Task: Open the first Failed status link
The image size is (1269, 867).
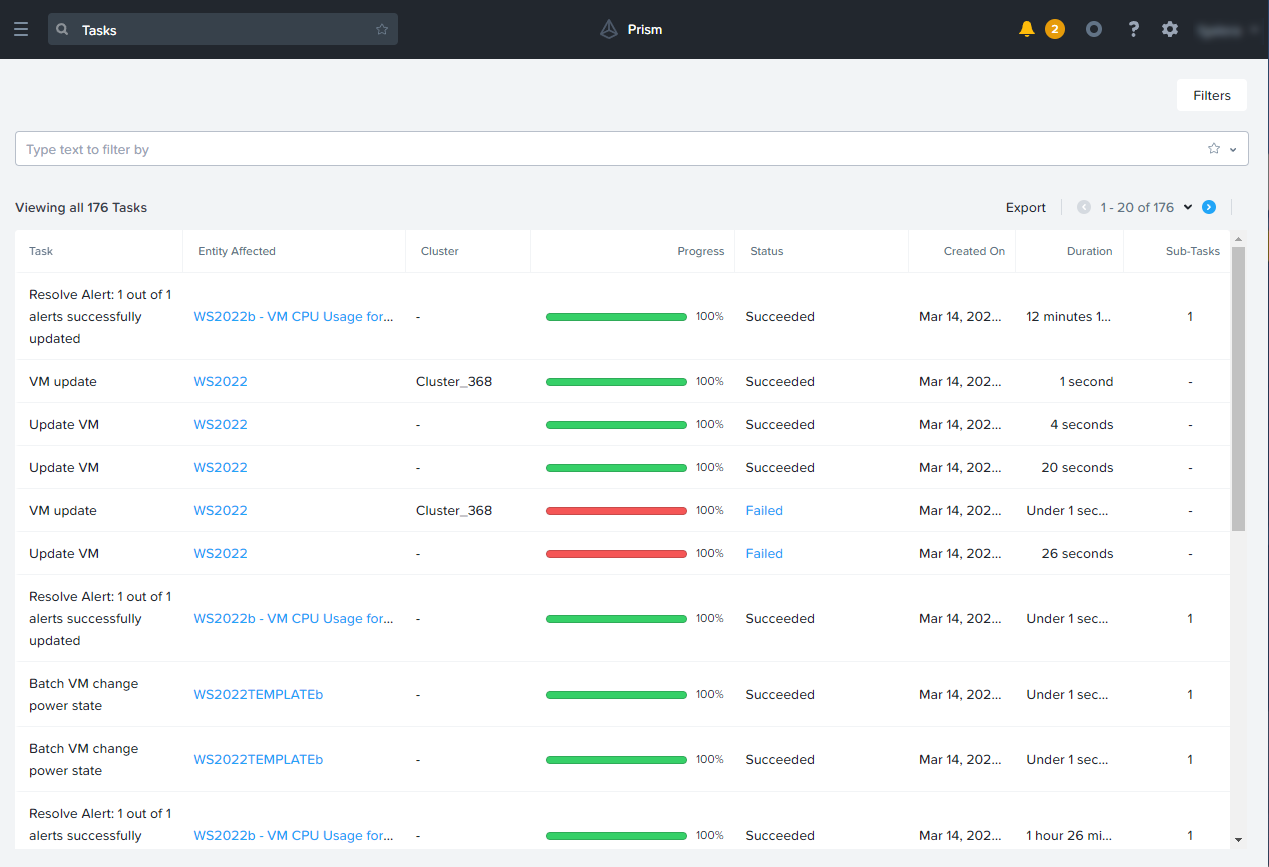Action: [764, 510]
